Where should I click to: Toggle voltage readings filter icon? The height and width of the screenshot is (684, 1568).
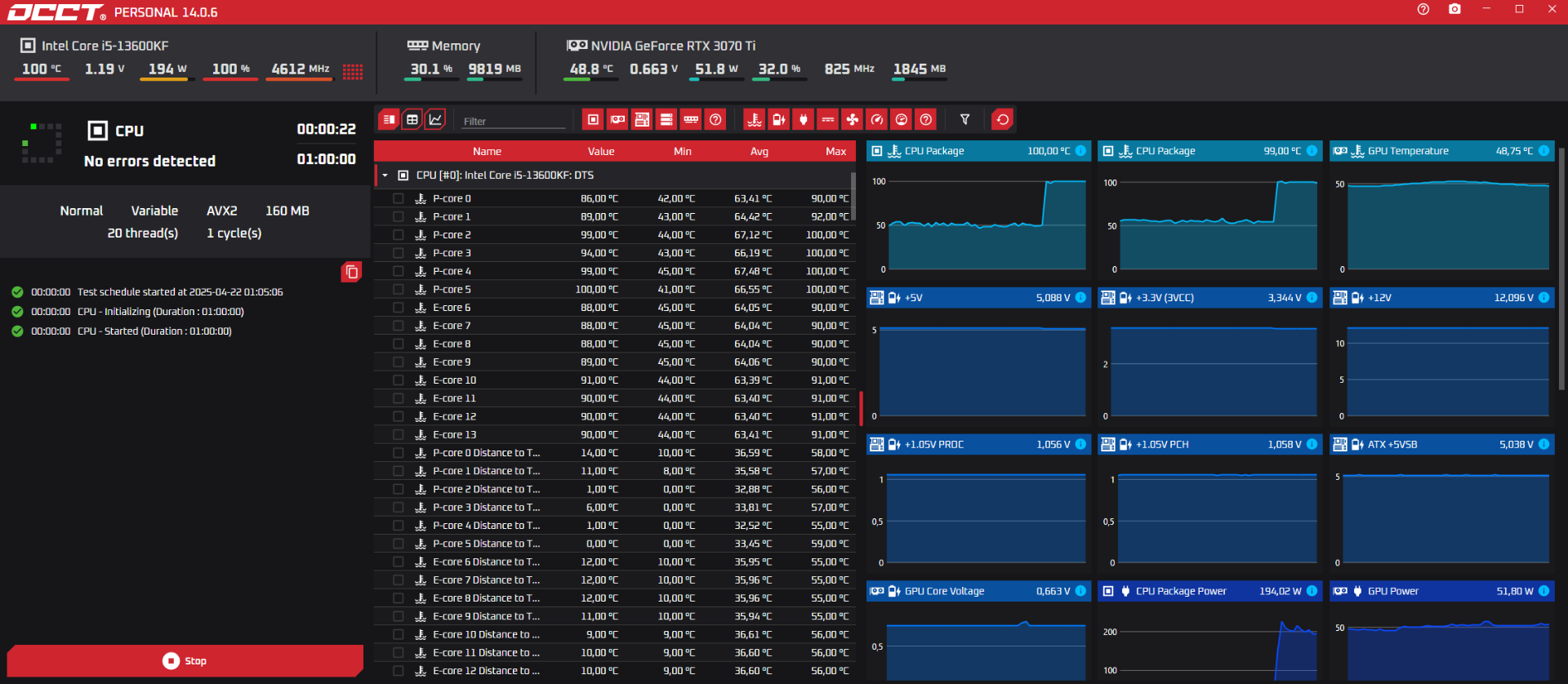click(779, 120)
